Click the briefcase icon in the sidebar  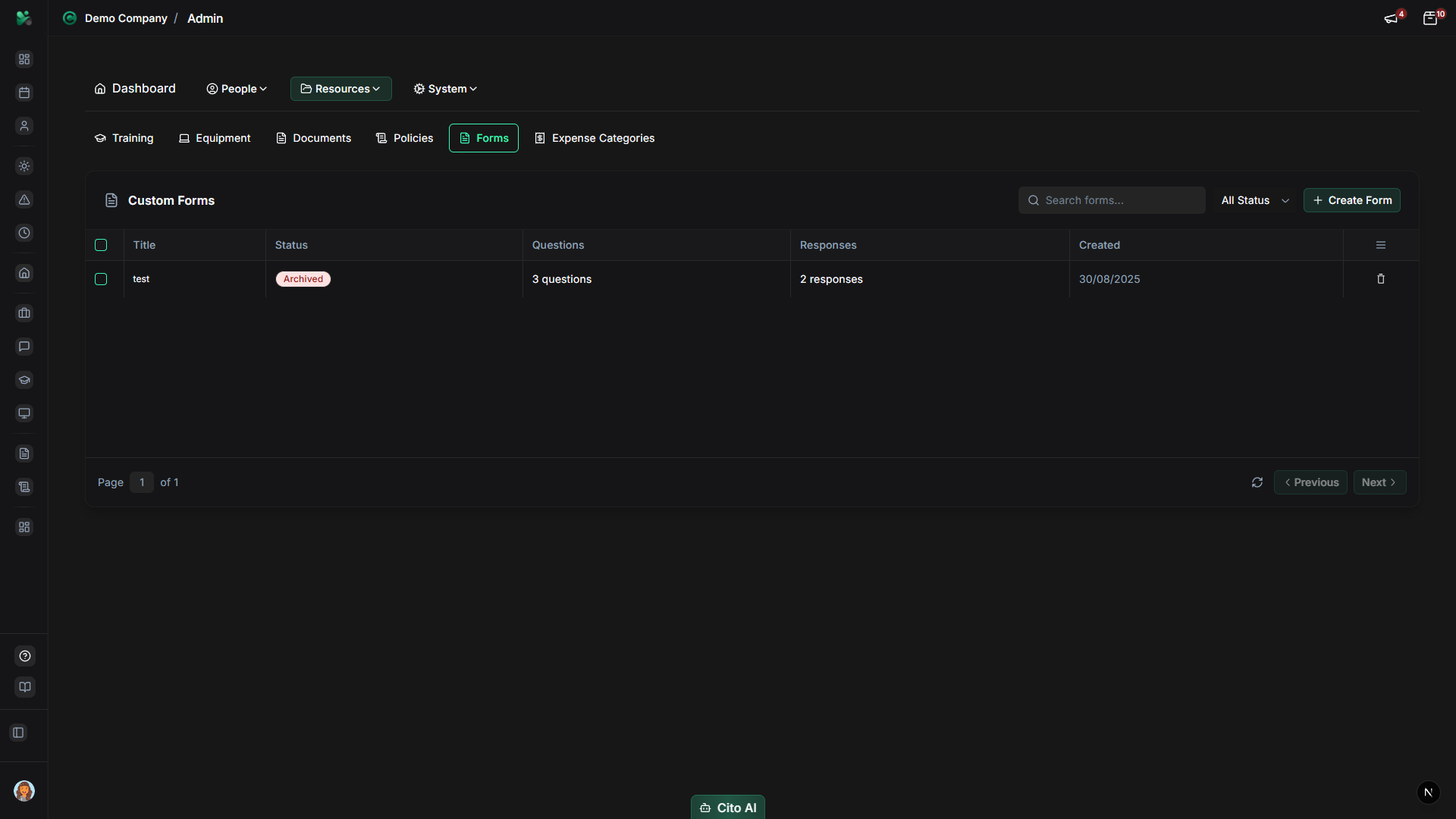(24, 313)
